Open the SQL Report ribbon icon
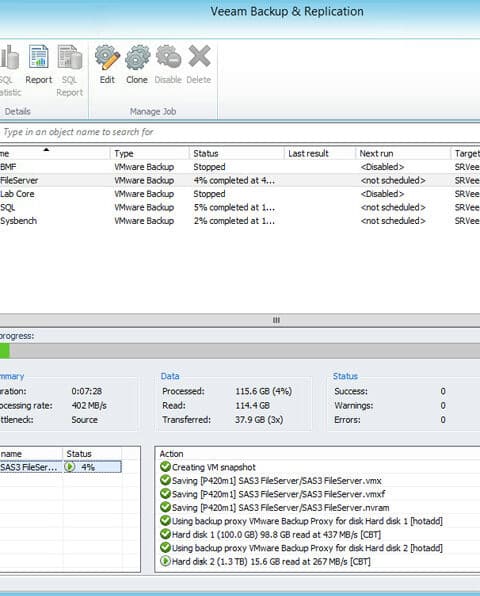The height and width of the screenshot is (596, 480). (x=70, y=57)
